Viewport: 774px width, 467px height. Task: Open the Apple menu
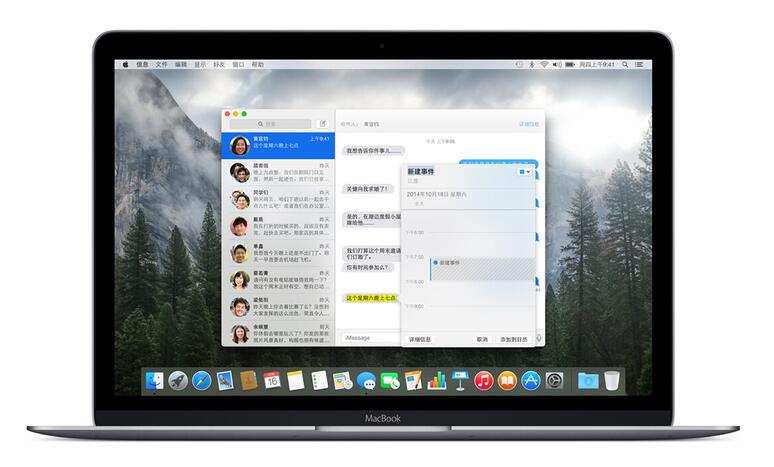coord(125,65)
